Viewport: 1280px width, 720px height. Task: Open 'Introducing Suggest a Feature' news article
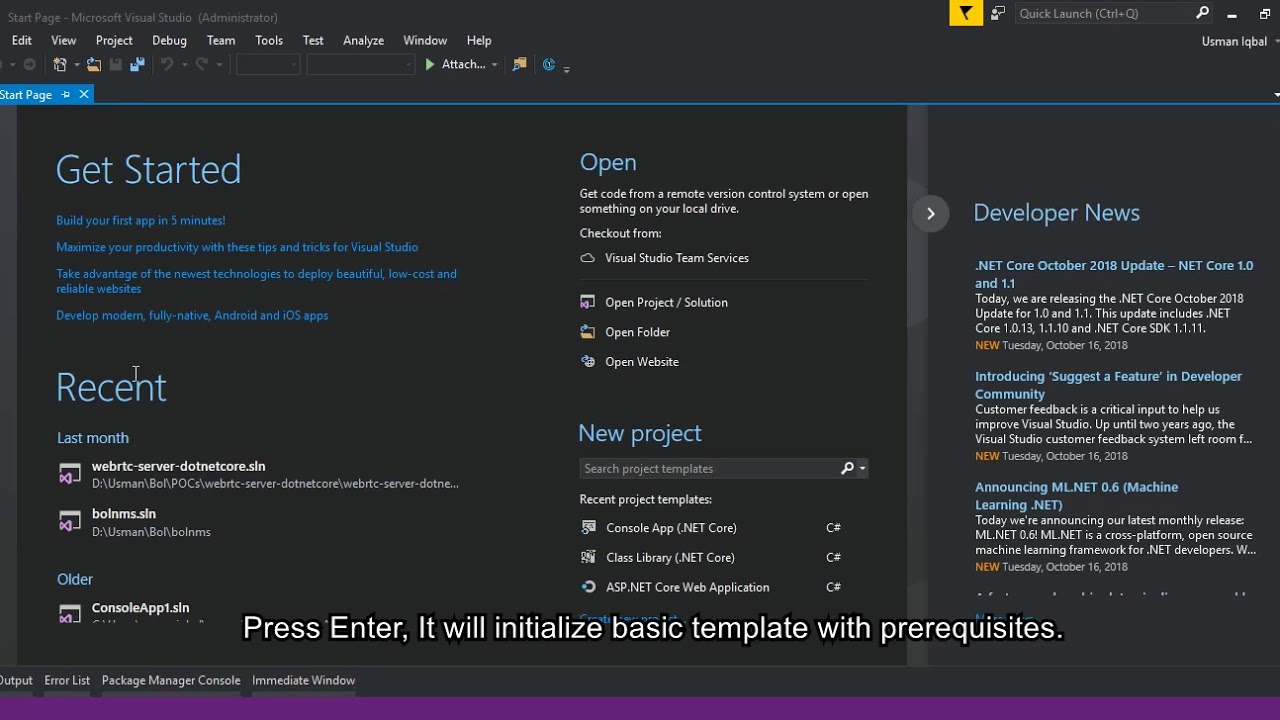pyautogui.click(x=1109, y=385)
